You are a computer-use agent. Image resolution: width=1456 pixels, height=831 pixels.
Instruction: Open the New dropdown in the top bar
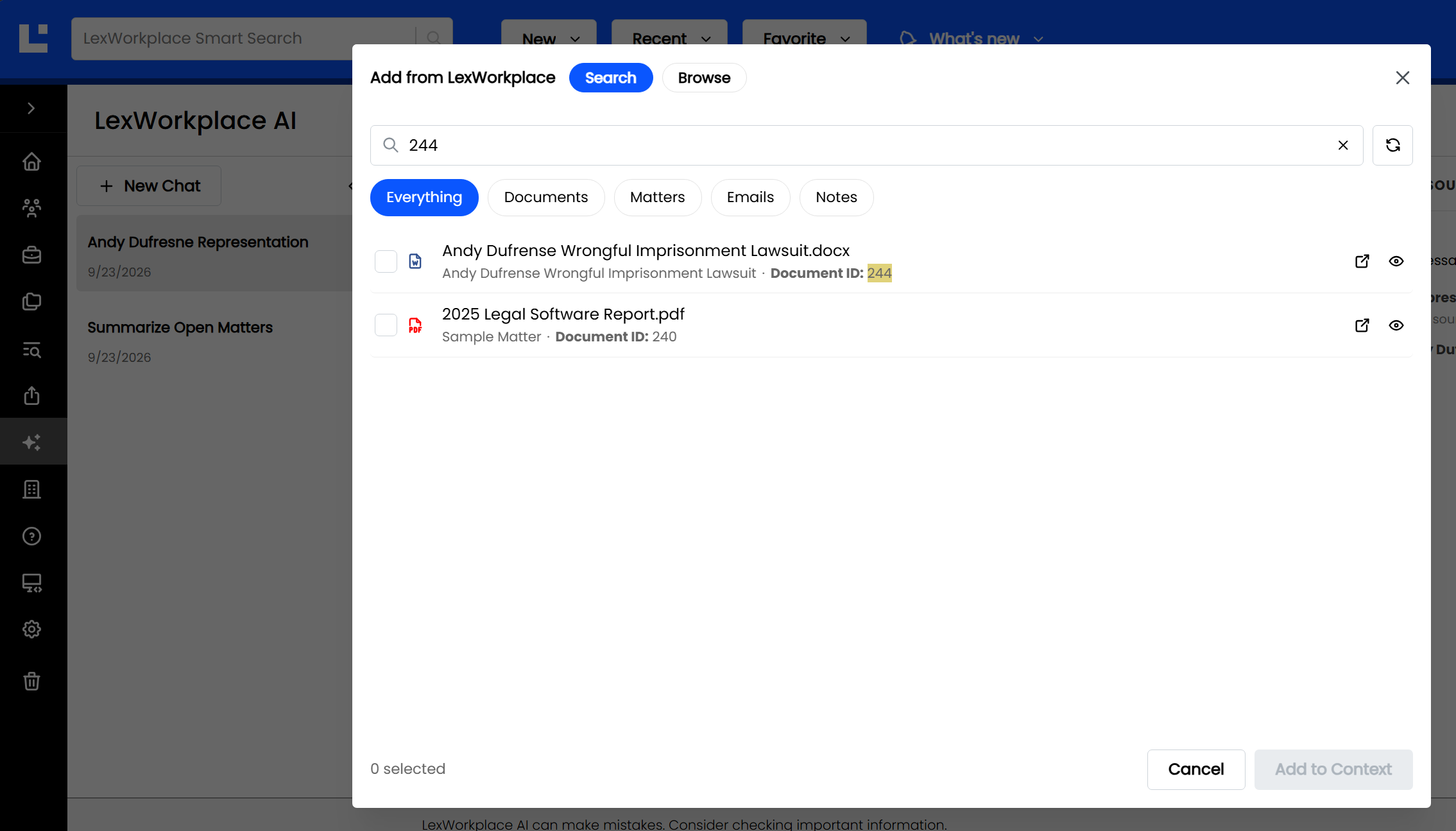[549, 39]
